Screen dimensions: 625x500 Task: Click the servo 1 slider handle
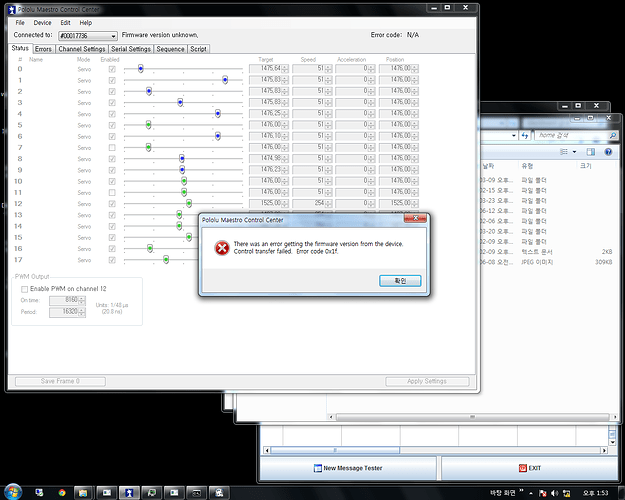(225, 80)
